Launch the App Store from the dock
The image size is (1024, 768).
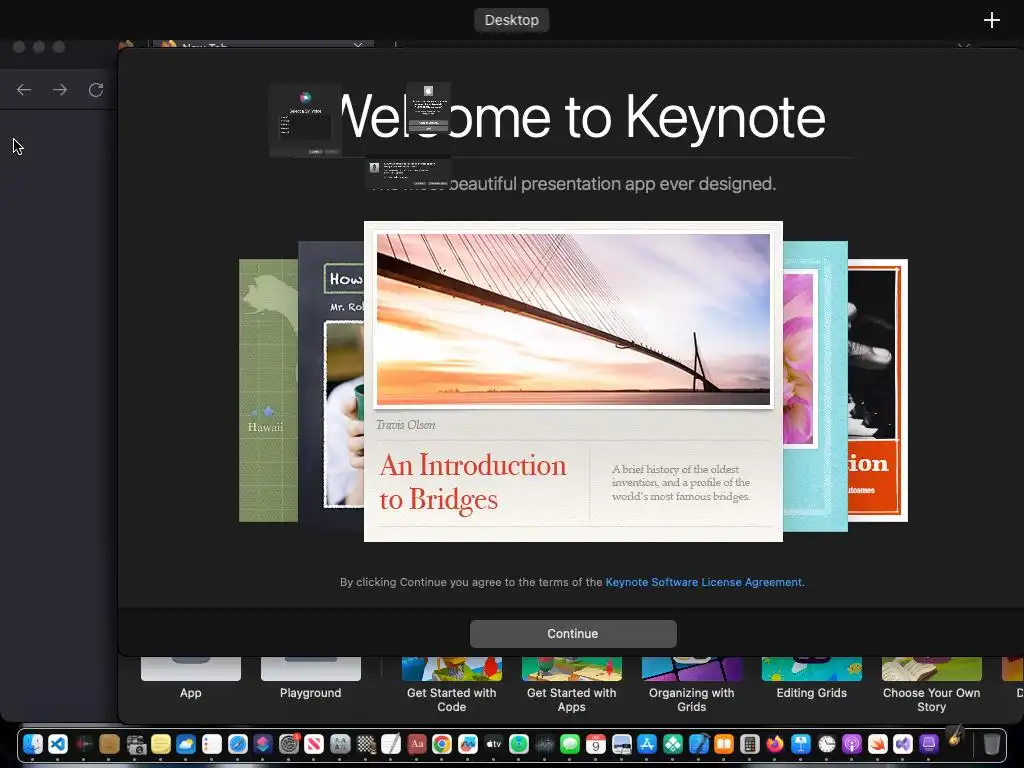point(647,744)
